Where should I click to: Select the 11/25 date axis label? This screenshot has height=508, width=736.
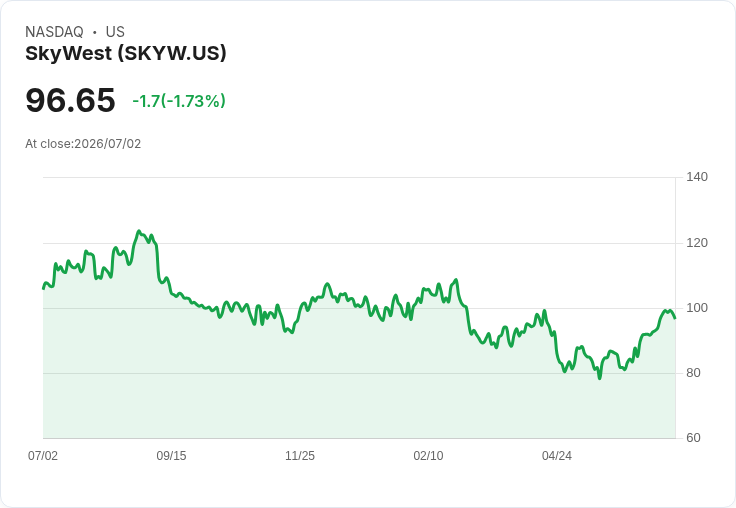(x=300, y=456)
